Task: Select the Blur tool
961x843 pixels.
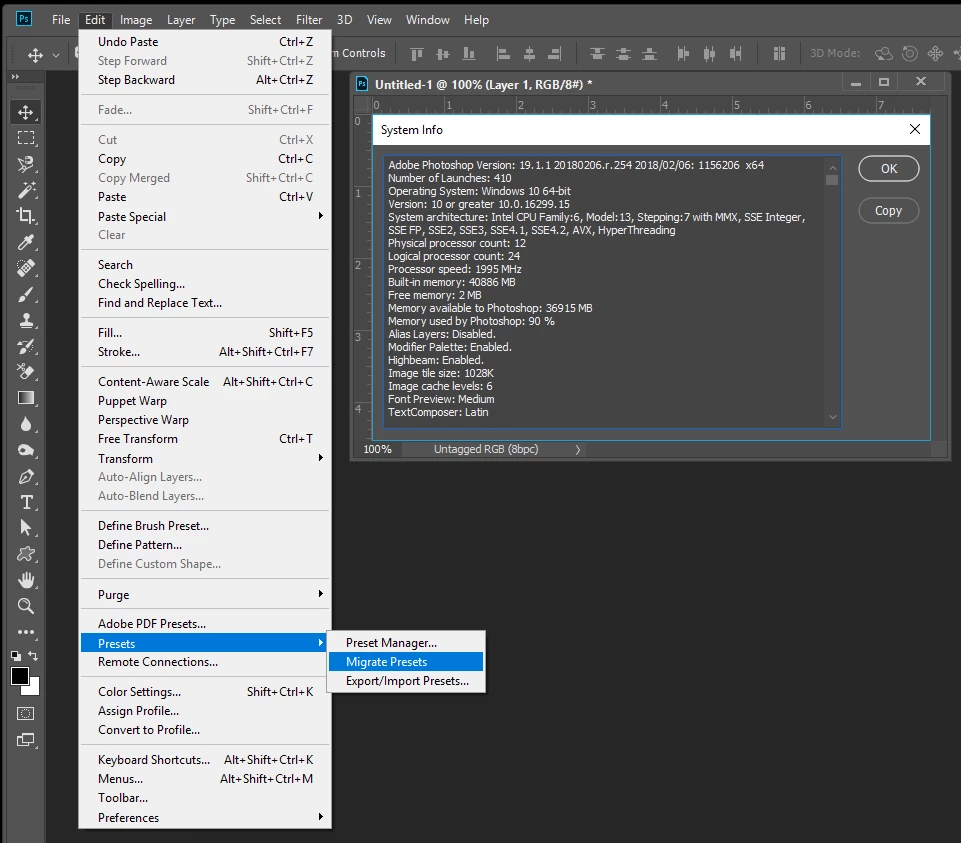Action: click(26, 424)
